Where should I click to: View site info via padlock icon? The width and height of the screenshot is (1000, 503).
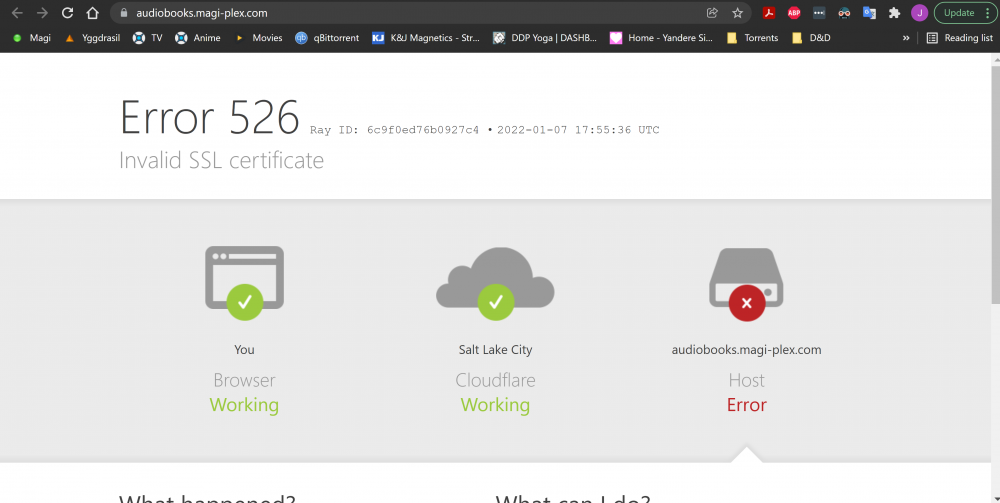124,13
